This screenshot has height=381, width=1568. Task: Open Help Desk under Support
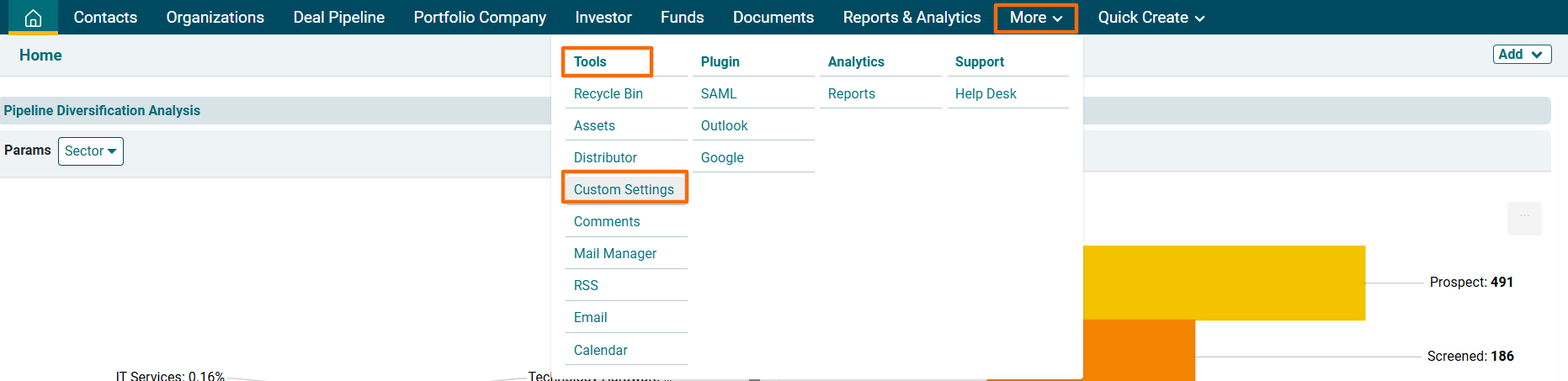point(985,93)
